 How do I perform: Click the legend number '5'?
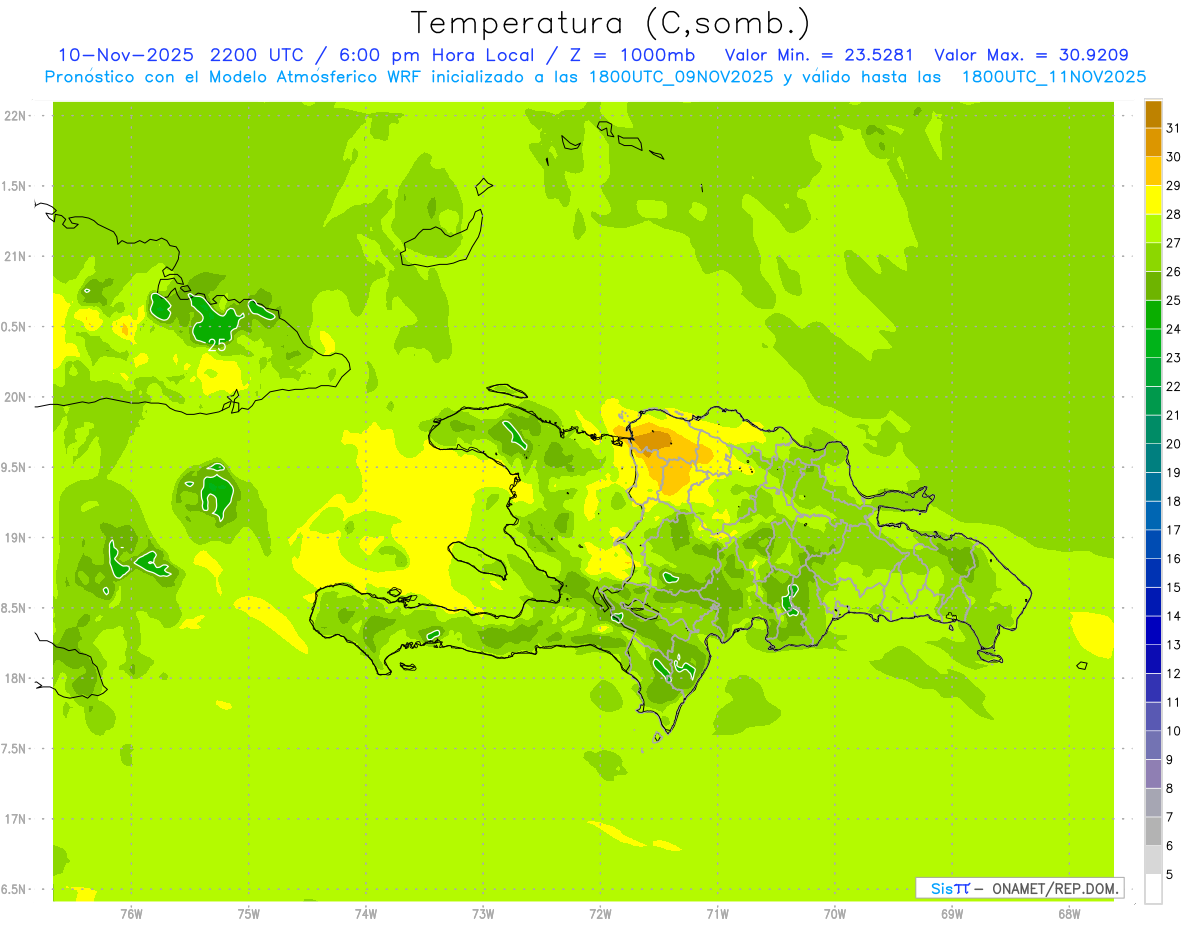coord(1170,875)
